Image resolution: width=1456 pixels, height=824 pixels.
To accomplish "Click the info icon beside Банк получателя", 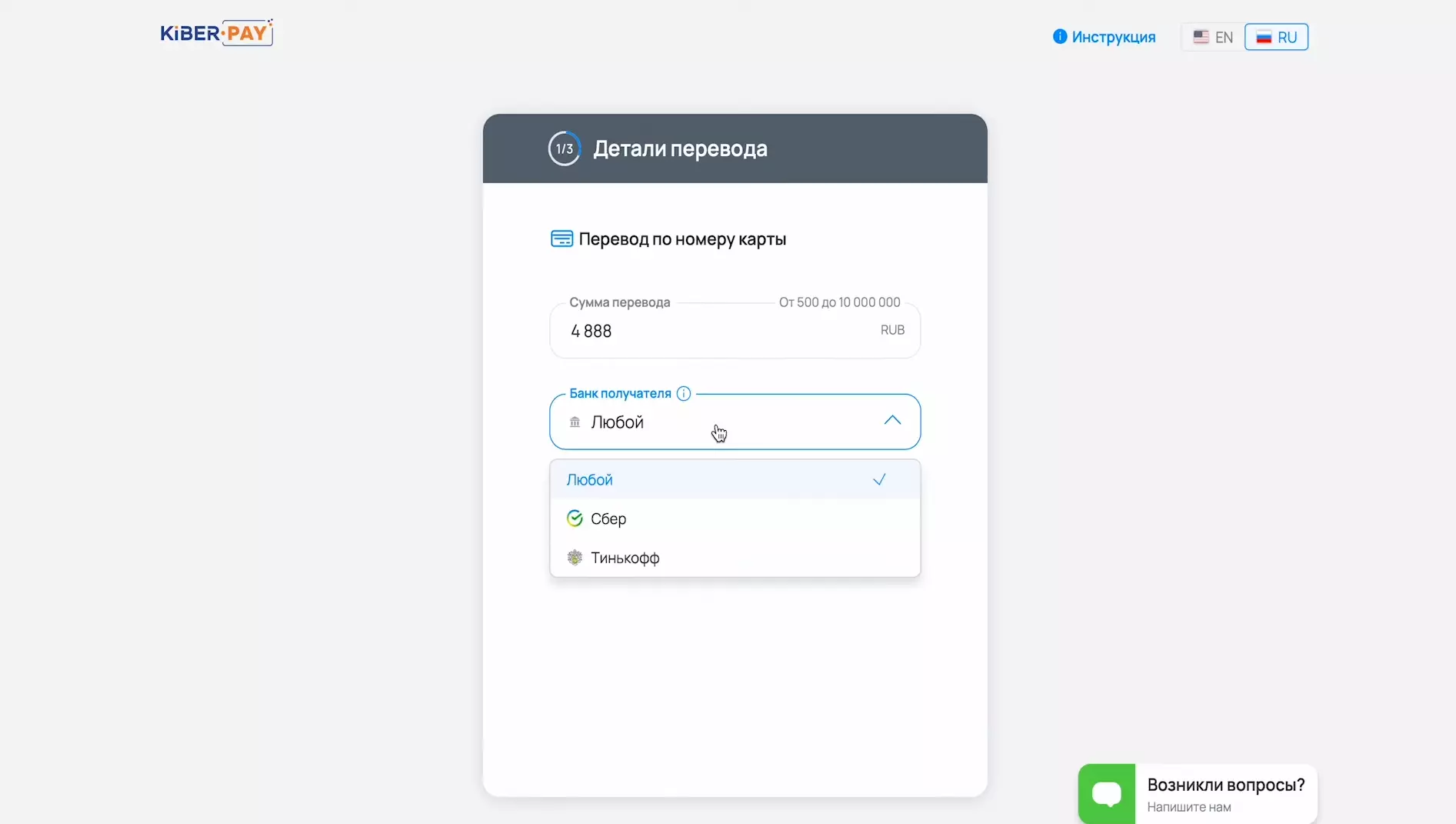I will [x=683, y=393].
